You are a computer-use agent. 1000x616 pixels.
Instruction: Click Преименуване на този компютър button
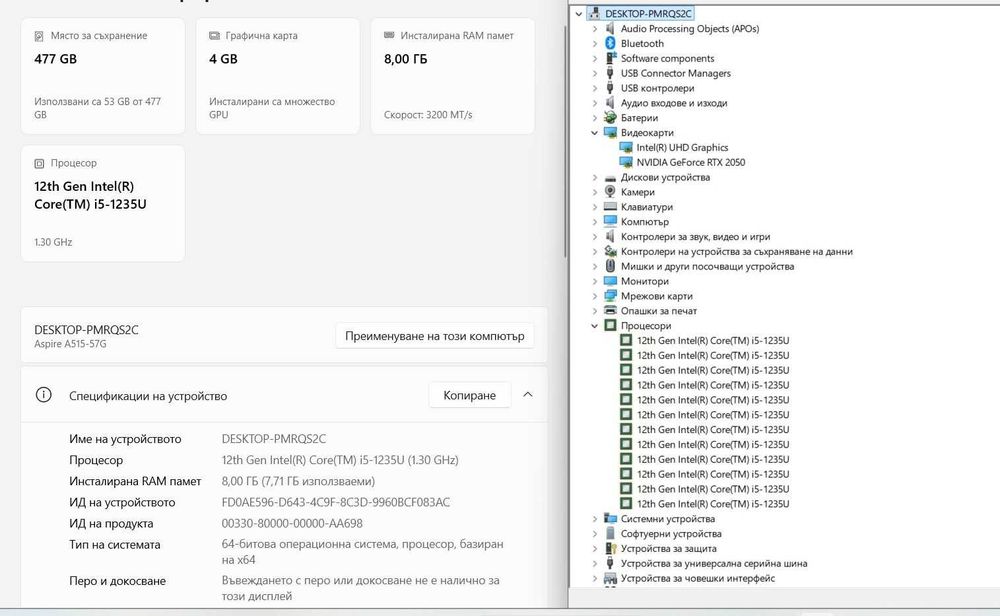tap(435, 336)
